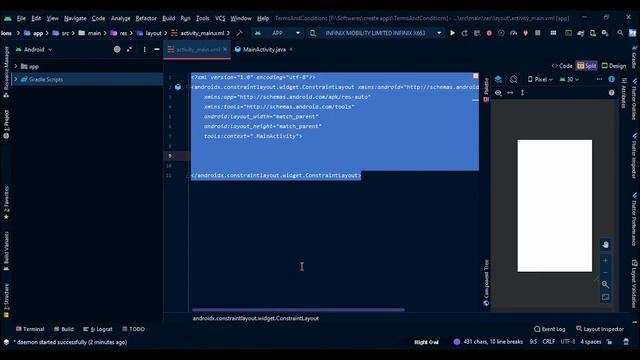Open the APP run configuration dropdown

[278, 33]
